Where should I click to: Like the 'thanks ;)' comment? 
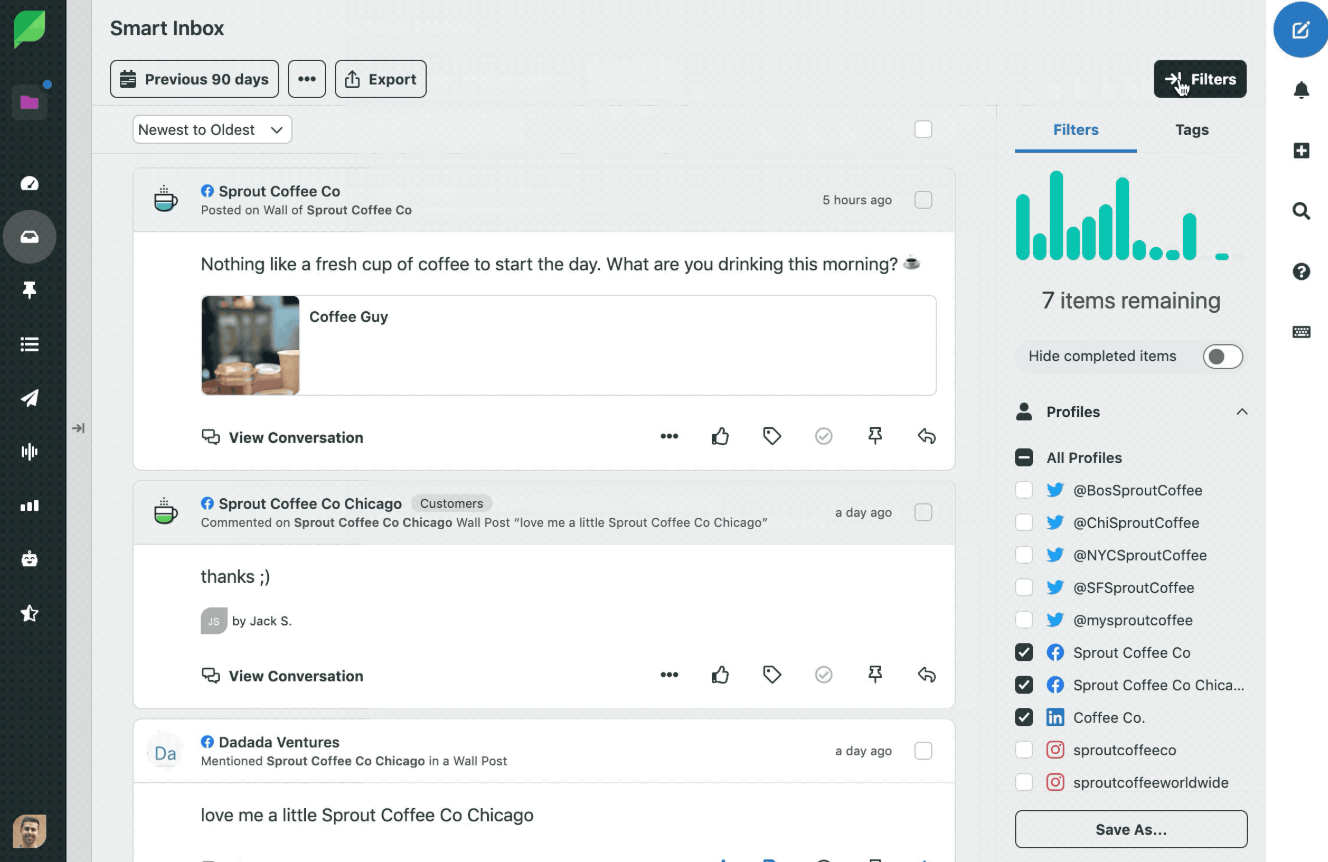click(720, 675)
